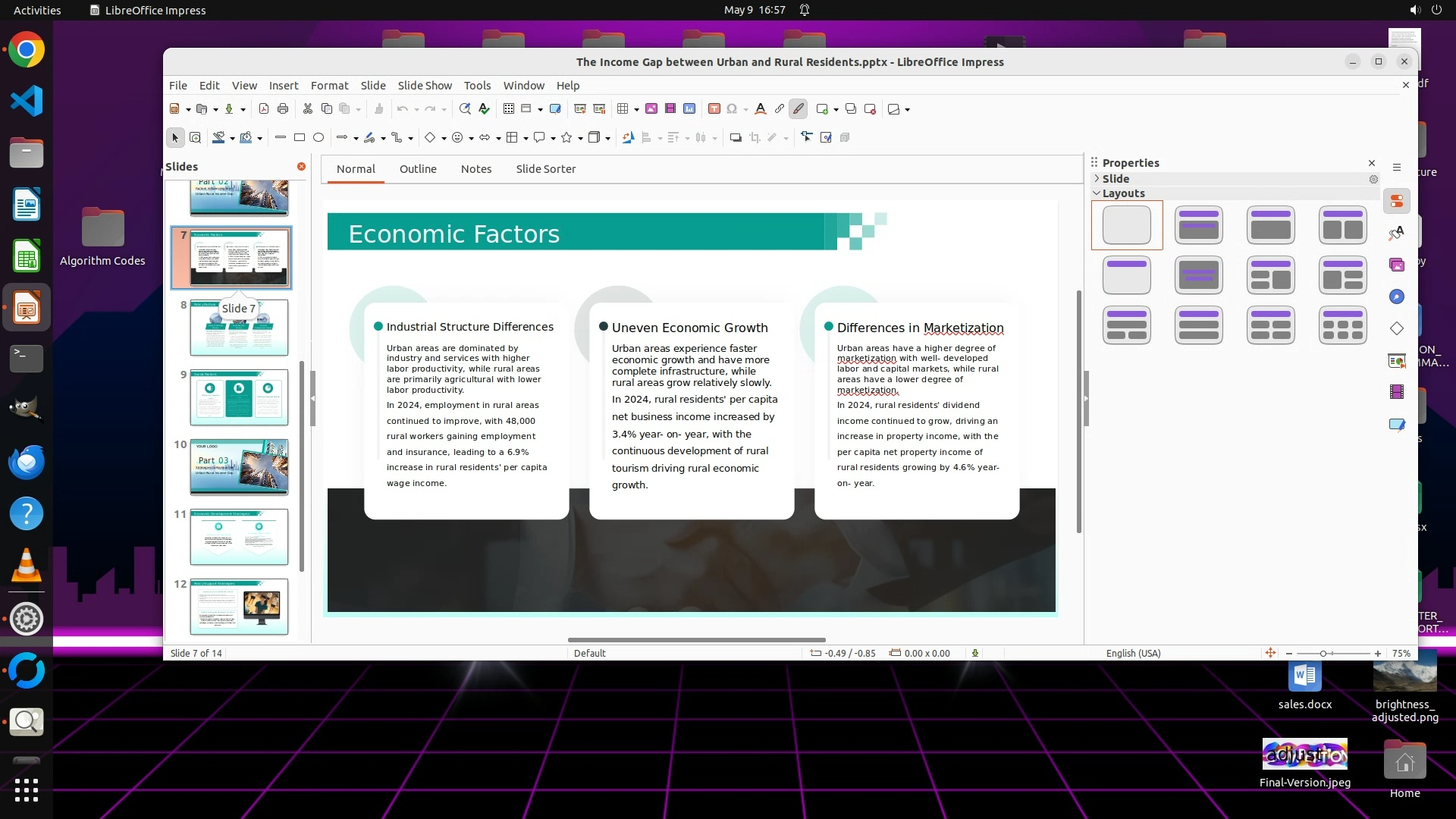The width and height of the screenshot is (1456, 819).
Task: Toggle the Show Draw Functions button
Action: click(798, 109)
